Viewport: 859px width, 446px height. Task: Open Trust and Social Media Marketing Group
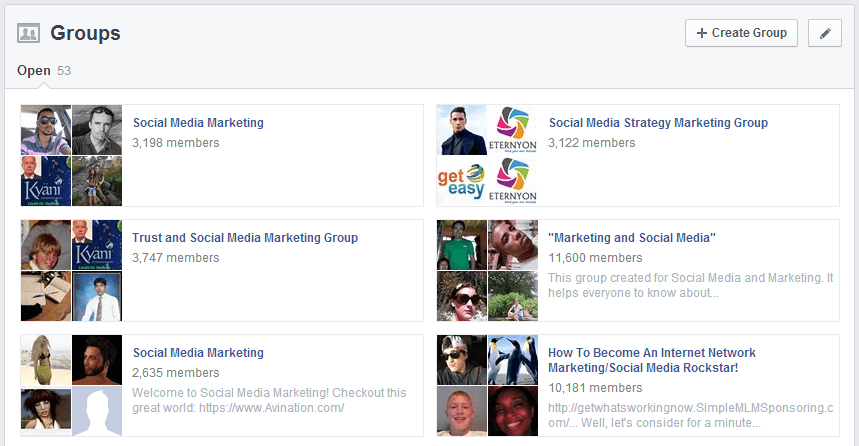pos(245,238)
